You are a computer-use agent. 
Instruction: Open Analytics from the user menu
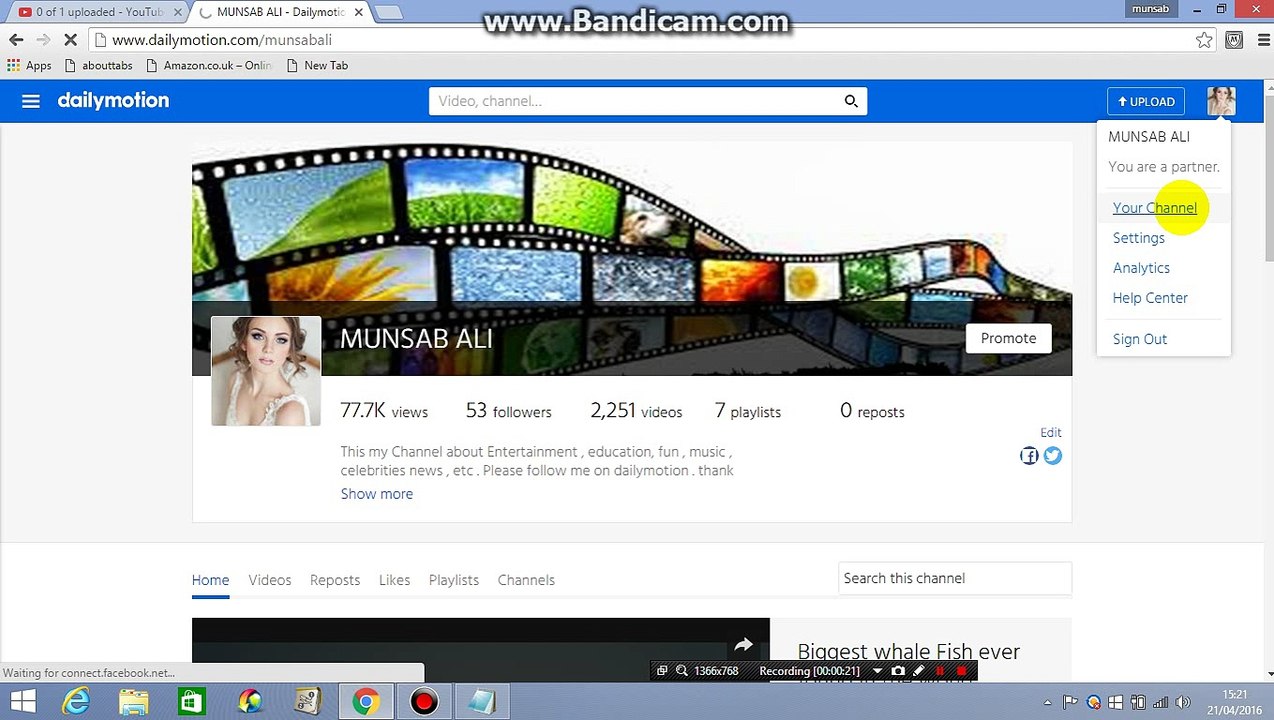(1141, 268)
